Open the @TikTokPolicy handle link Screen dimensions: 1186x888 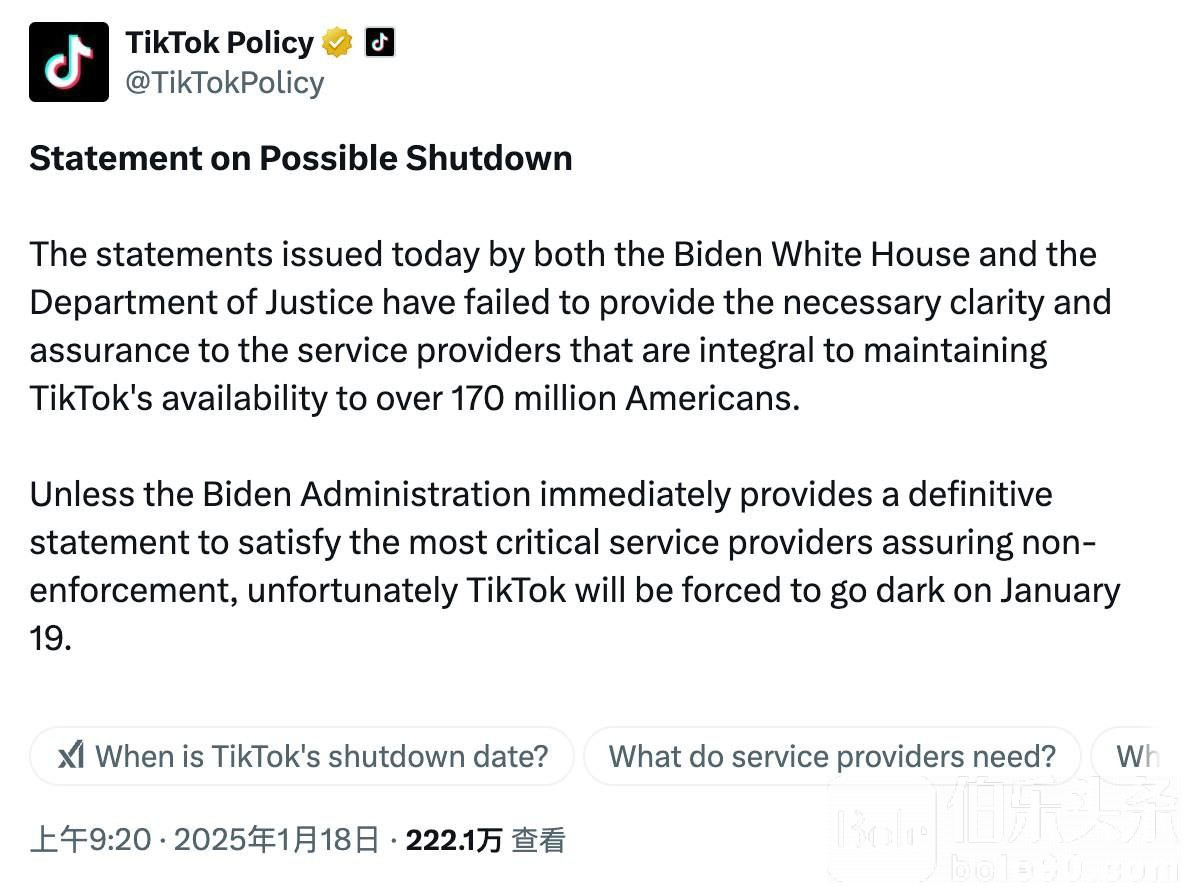pyautogui.click(x=225, y=82)
